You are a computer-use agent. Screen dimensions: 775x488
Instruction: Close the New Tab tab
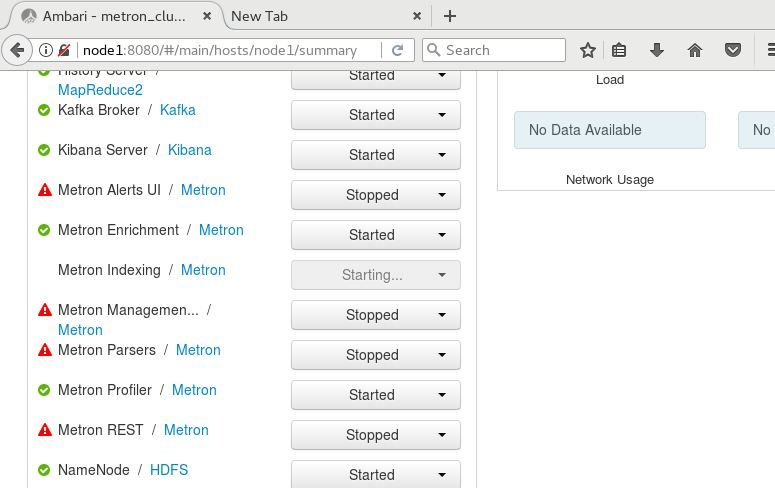tap(417, 16)
